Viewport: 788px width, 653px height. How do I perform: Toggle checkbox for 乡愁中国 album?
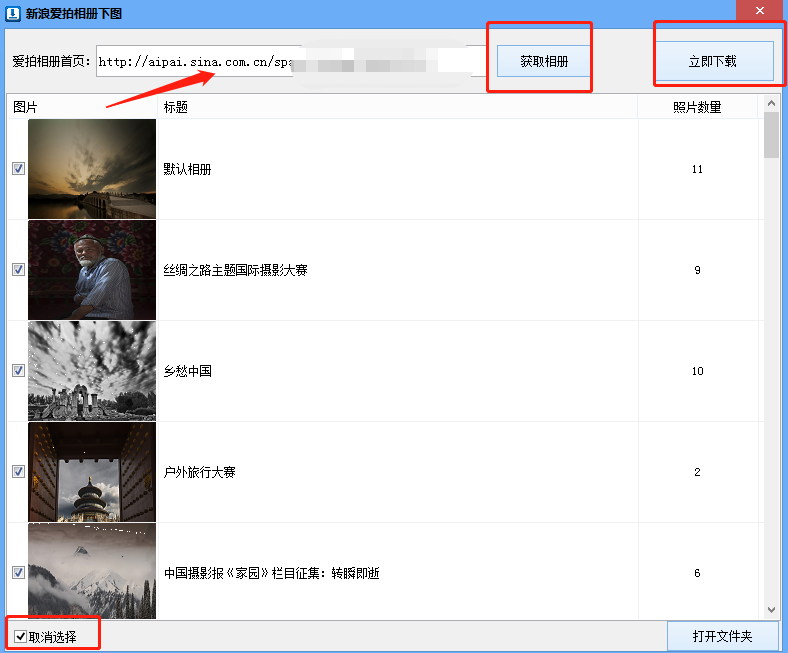click(x=18, y=370)
